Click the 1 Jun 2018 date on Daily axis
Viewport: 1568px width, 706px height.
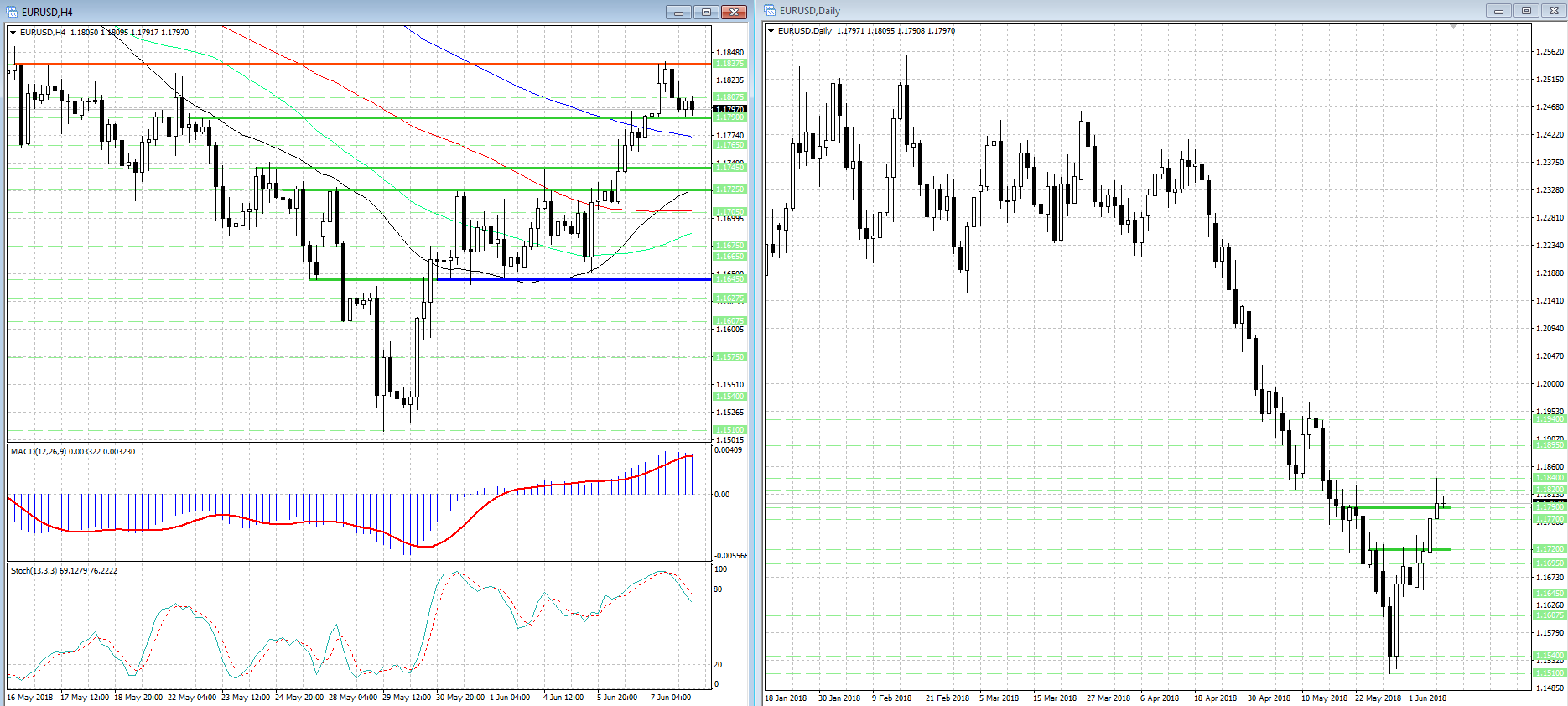click(x=1428, y=698)
